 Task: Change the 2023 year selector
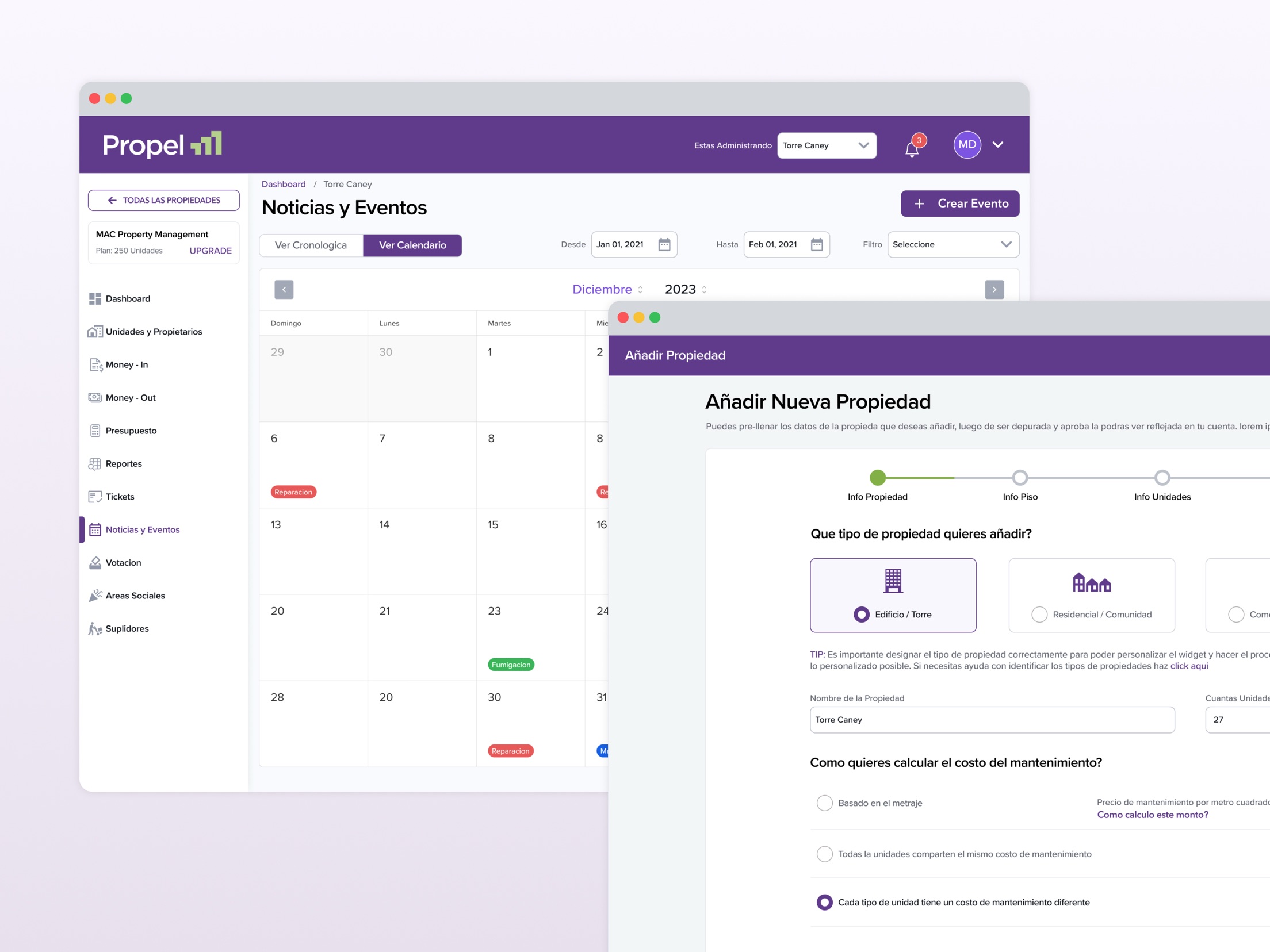coord(686,289)
